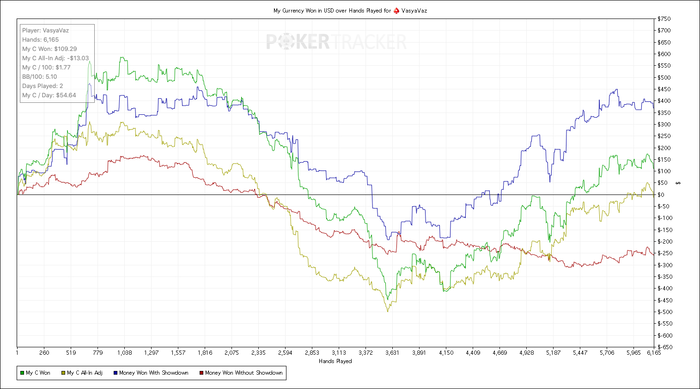This screenshot has width=700, height=389.
Task: Click the red Money Won Without Showdown swatch
Action: 201,373
